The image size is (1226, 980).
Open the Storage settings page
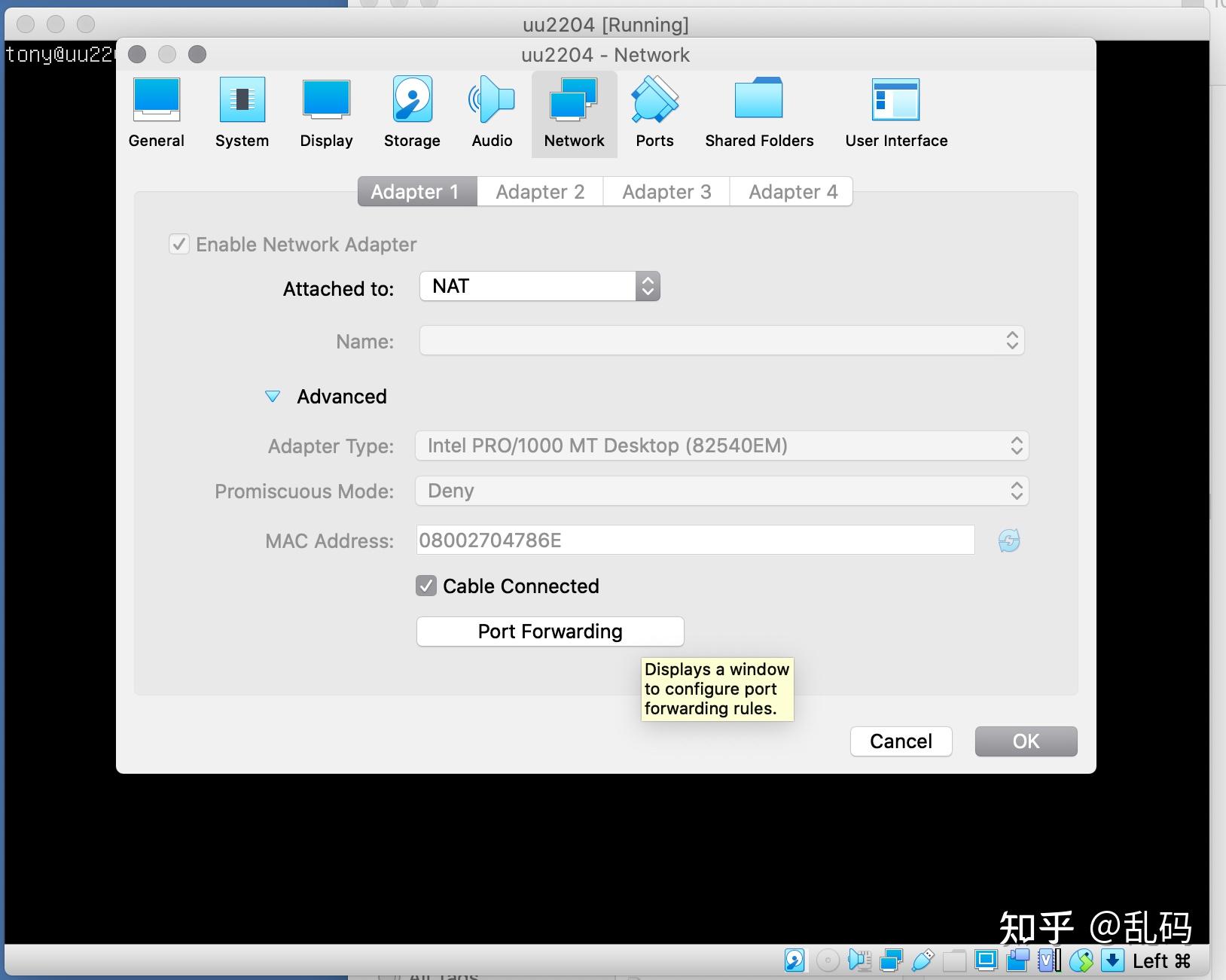[x=411, y=111]
